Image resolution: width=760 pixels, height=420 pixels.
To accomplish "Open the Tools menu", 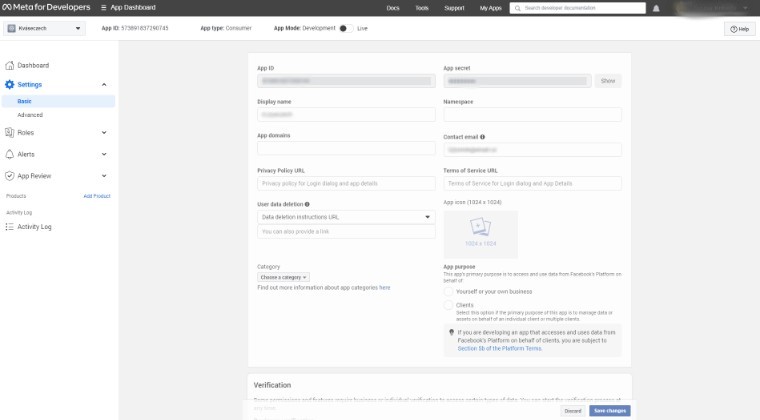I will click(x=422, y=8).
